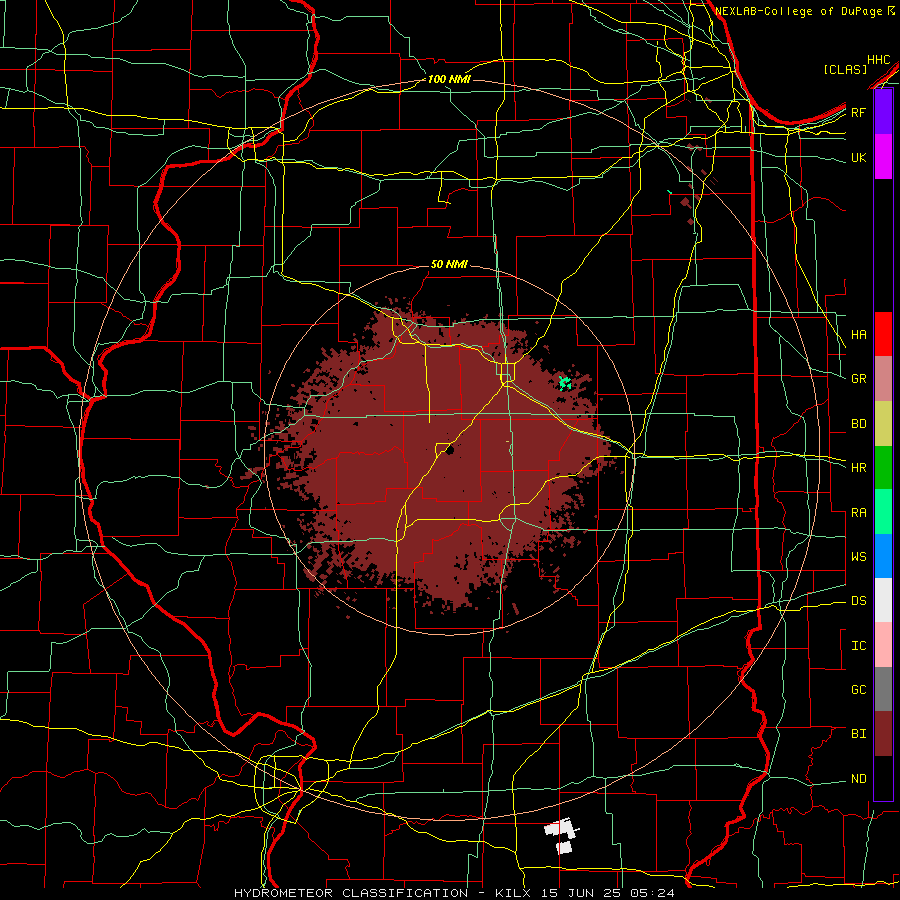Click the DS legend label
900x900 pixels.
859,601
